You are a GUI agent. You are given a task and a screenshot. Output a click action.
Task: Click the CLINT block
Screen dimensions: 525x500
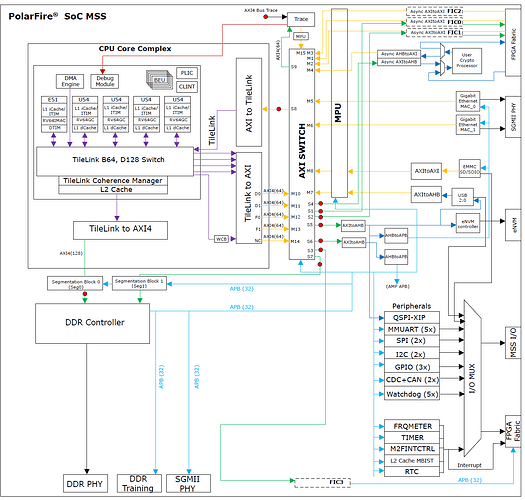(187, 87)
